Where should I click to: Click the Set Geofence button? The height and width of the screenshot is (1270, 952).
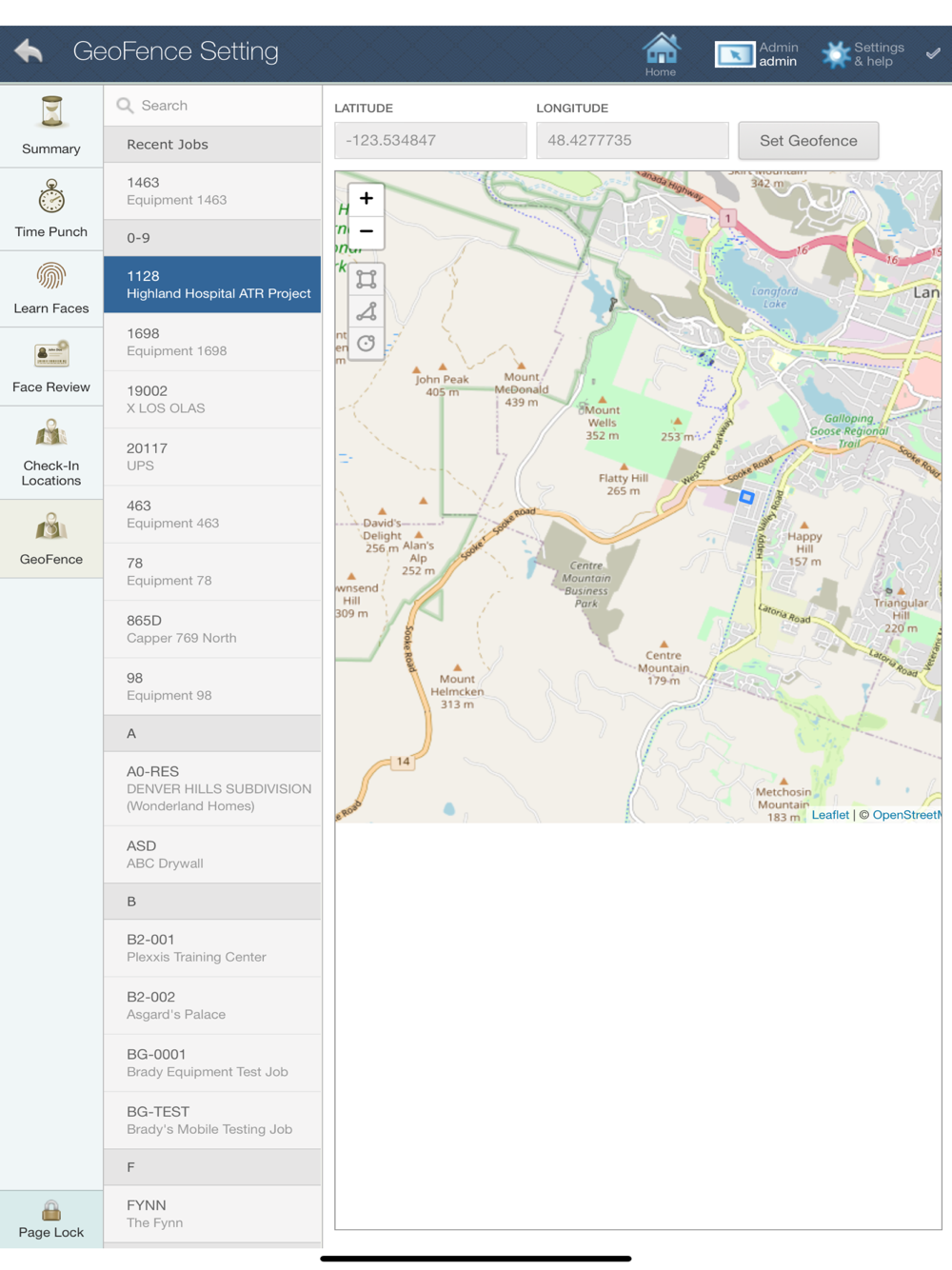(808, 140)
